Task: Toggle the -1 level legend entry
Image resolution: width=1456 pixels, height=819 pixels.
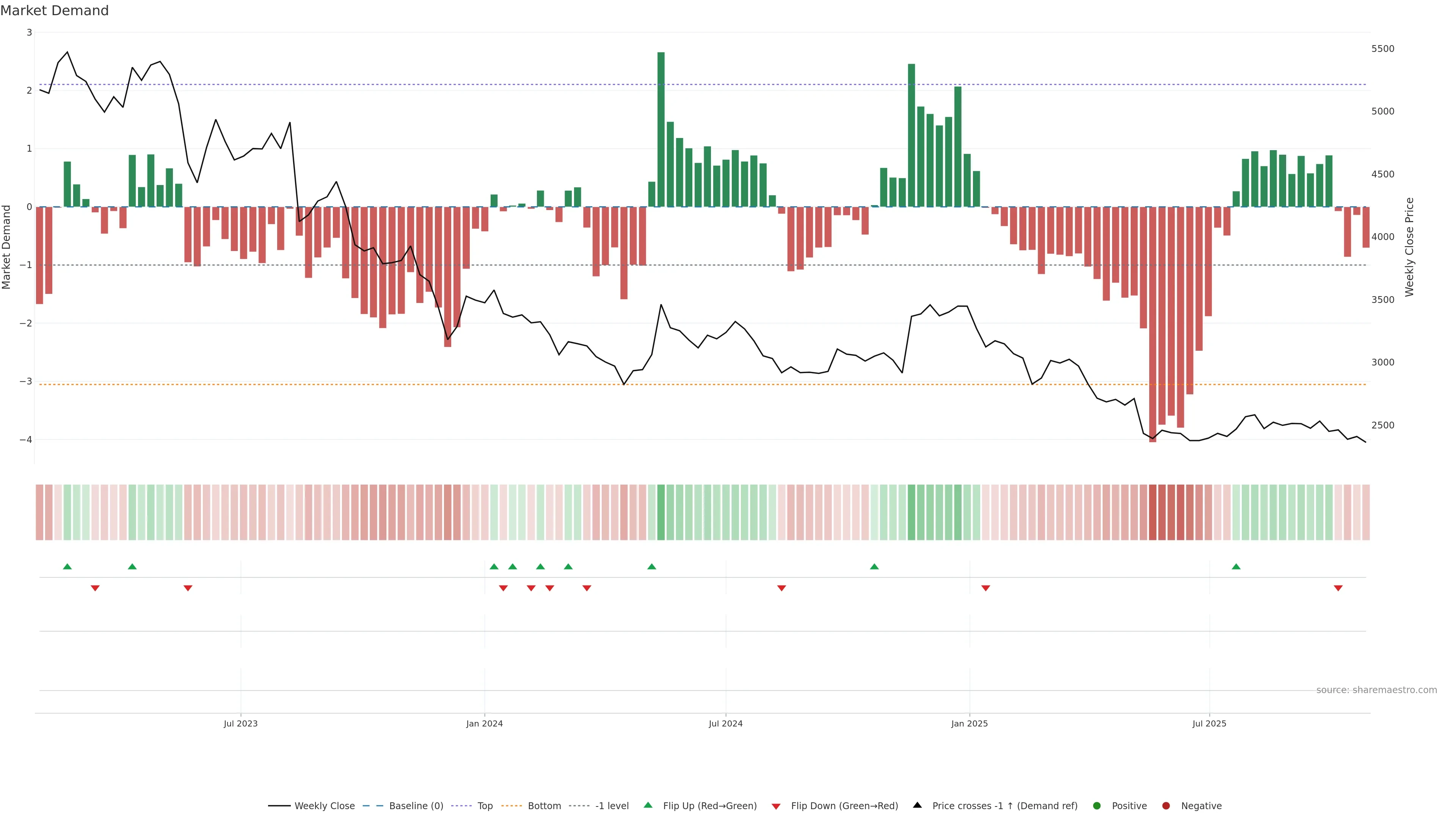Action: coord(612,805)
